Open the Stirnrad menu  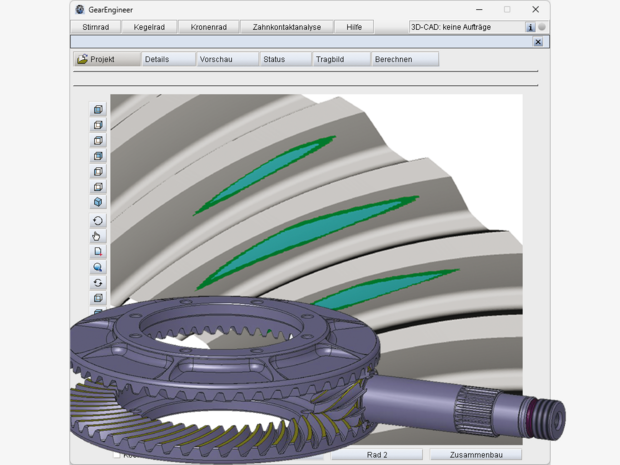pyautogui.click(x=98, y=27)
